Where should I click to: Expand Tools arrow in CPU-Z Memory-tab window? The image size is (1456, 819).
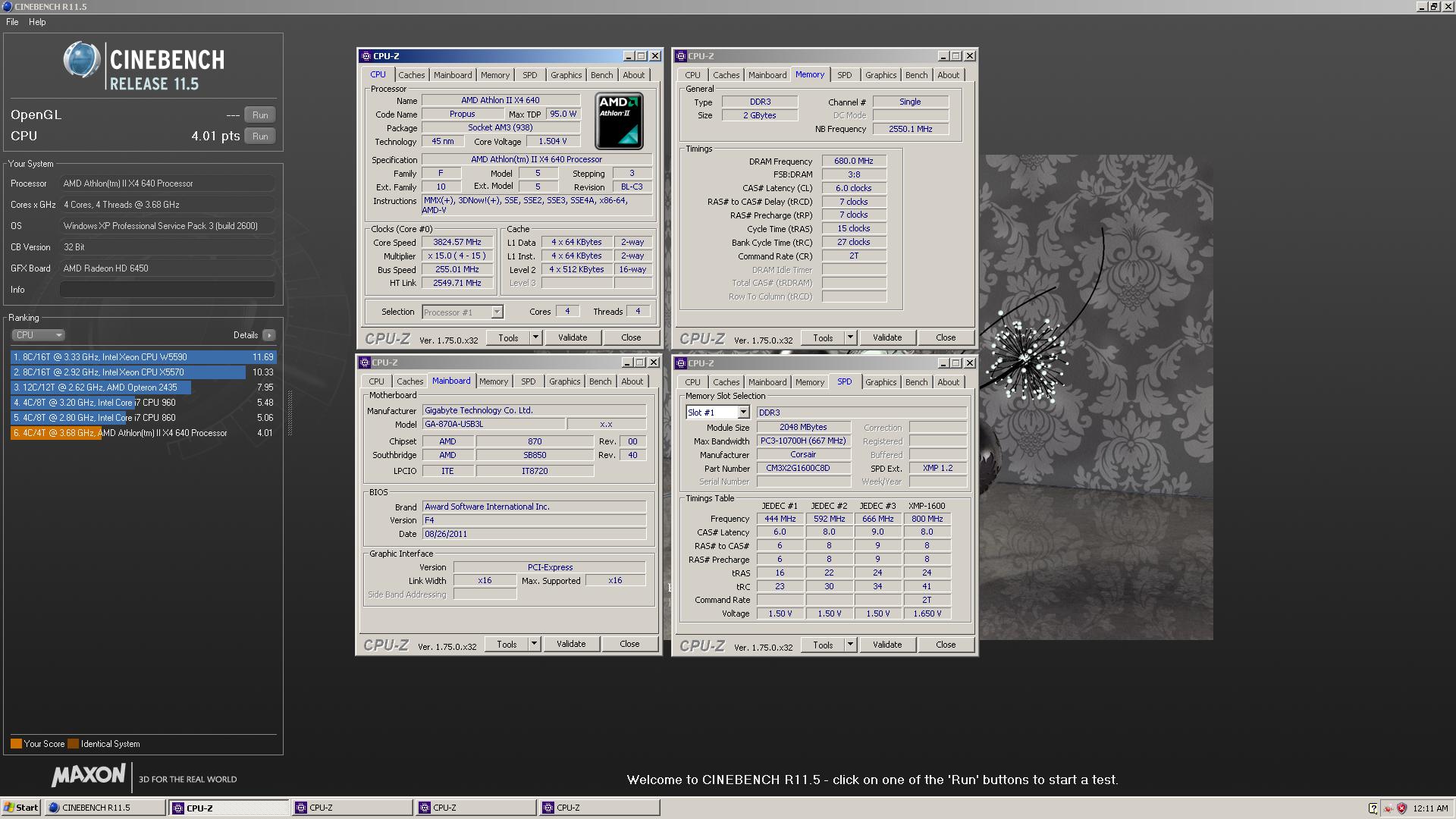point(850,337)
